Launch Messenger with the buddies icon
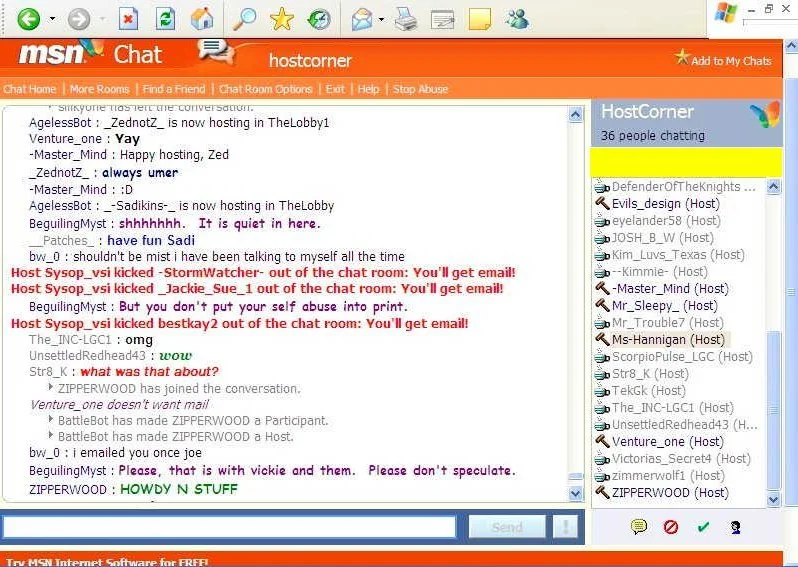Image resolution: width=798 pixels, height=567 pixels. [x=517, y=19]
